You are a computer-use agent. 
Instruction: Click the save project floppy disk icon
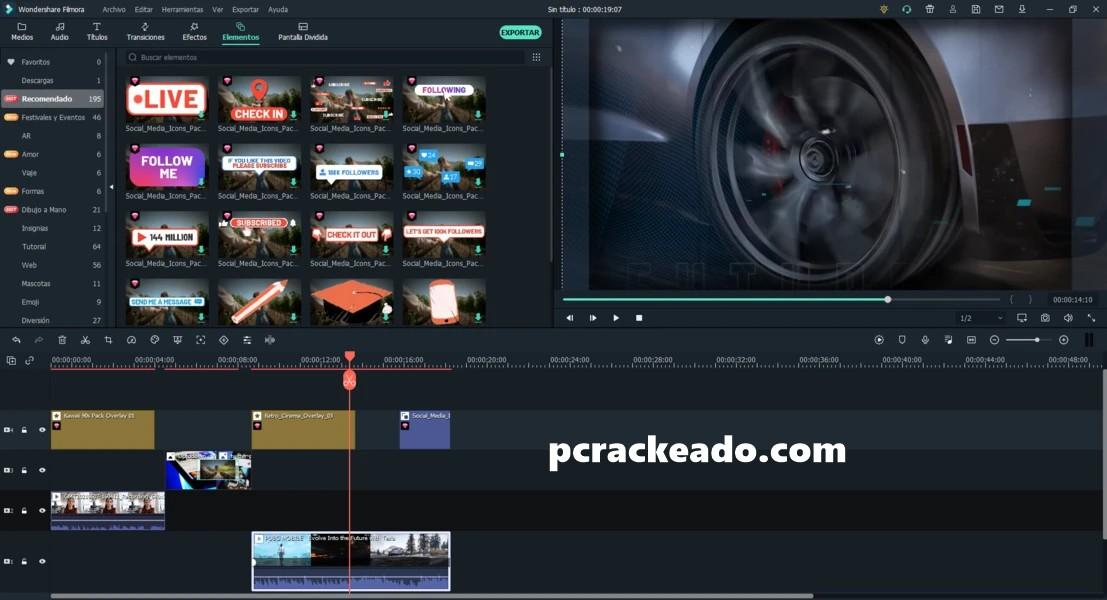[x=975, y=9]
